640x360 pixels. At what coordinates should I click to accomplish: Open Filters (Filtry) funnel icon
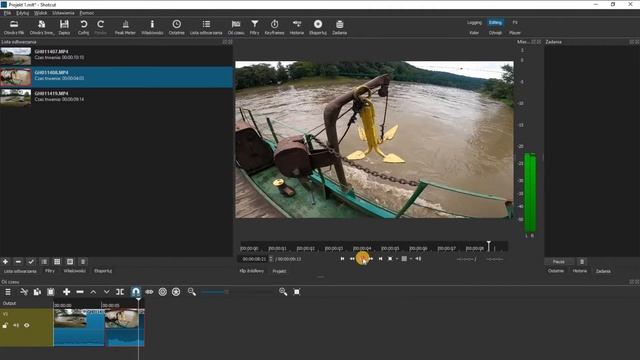click(254, 24)
